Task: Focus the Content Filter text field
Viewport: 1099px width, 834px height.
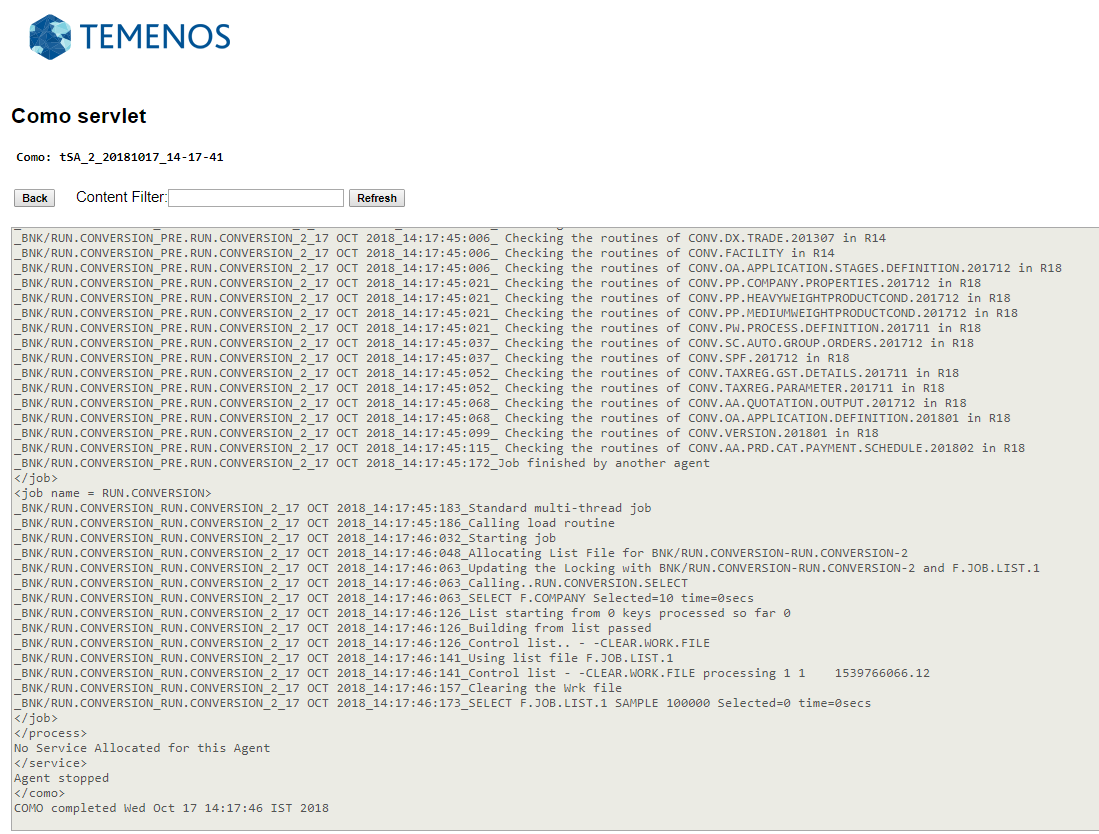Action: click(256, 198)
